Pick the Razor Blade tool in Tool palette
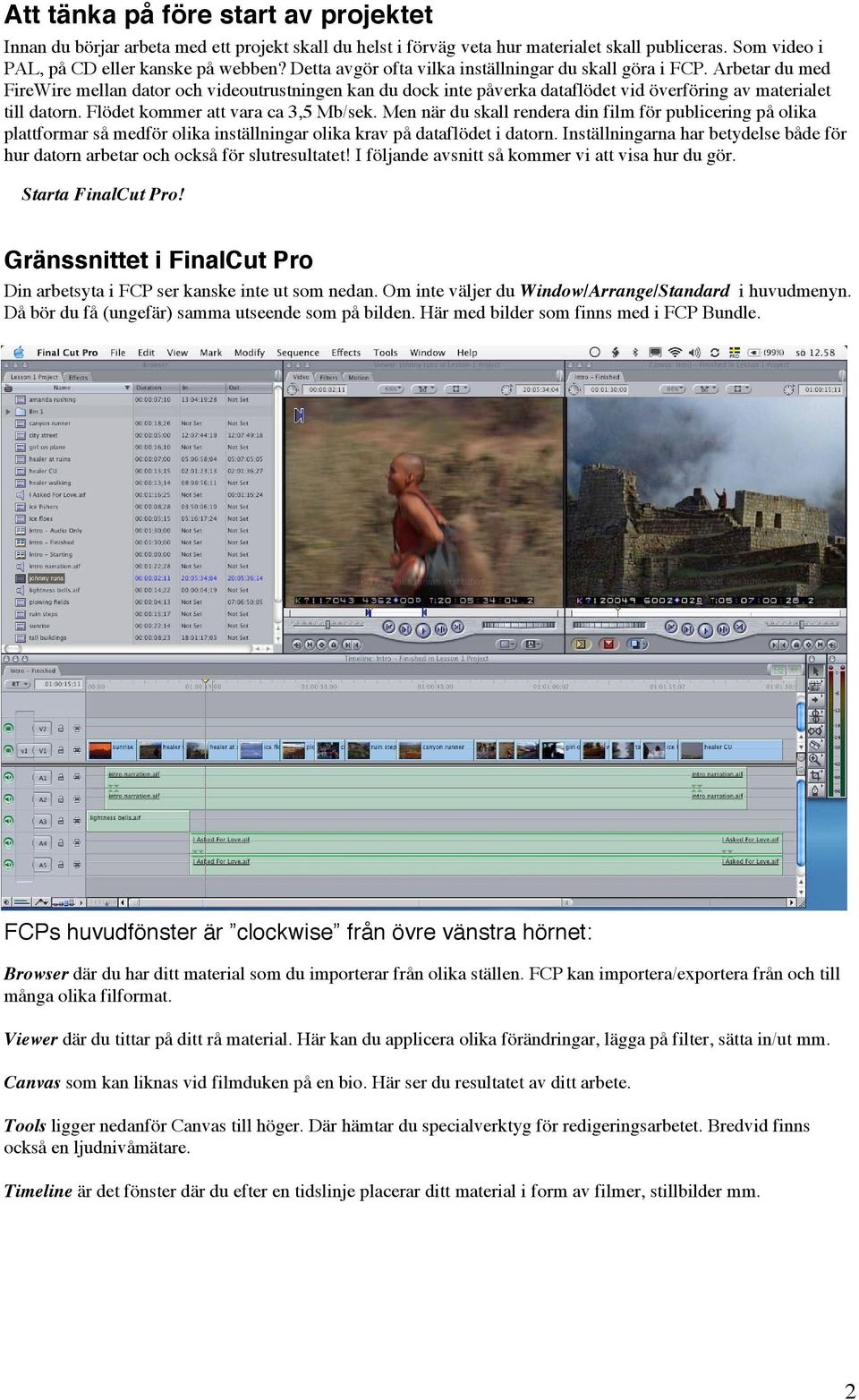Image resolution: width=859 pixels, height=1400 pixels. click(815, 745)
